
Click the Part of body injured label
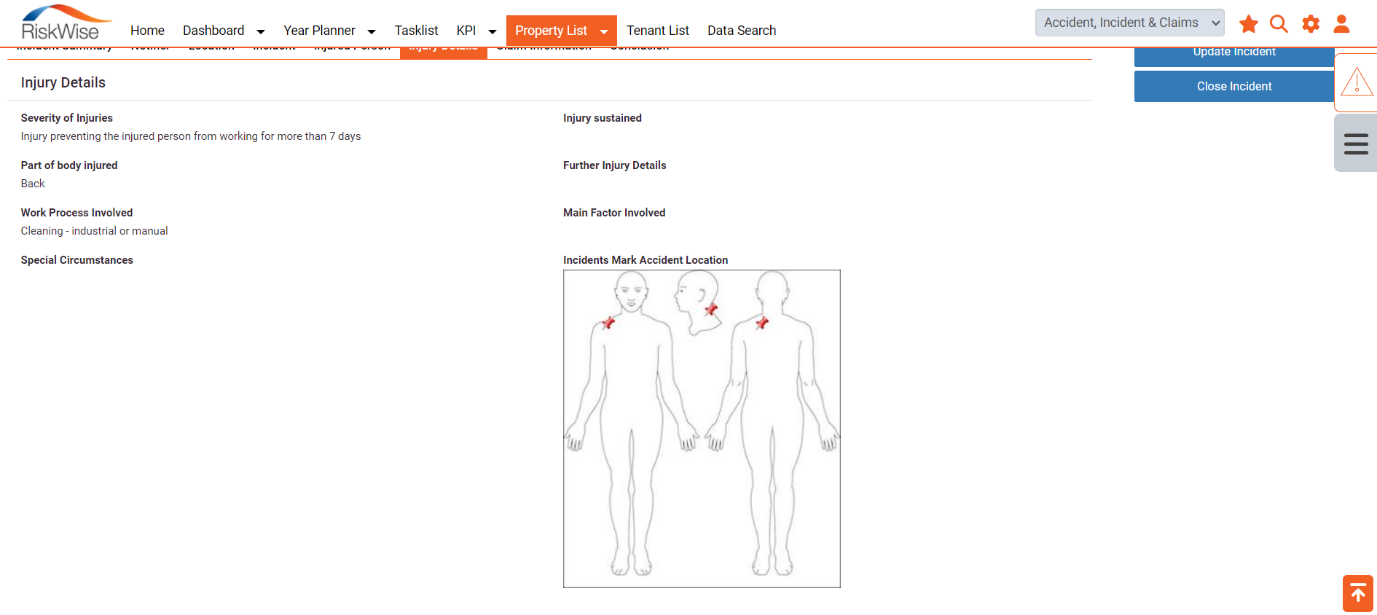[x=69, y=165]
